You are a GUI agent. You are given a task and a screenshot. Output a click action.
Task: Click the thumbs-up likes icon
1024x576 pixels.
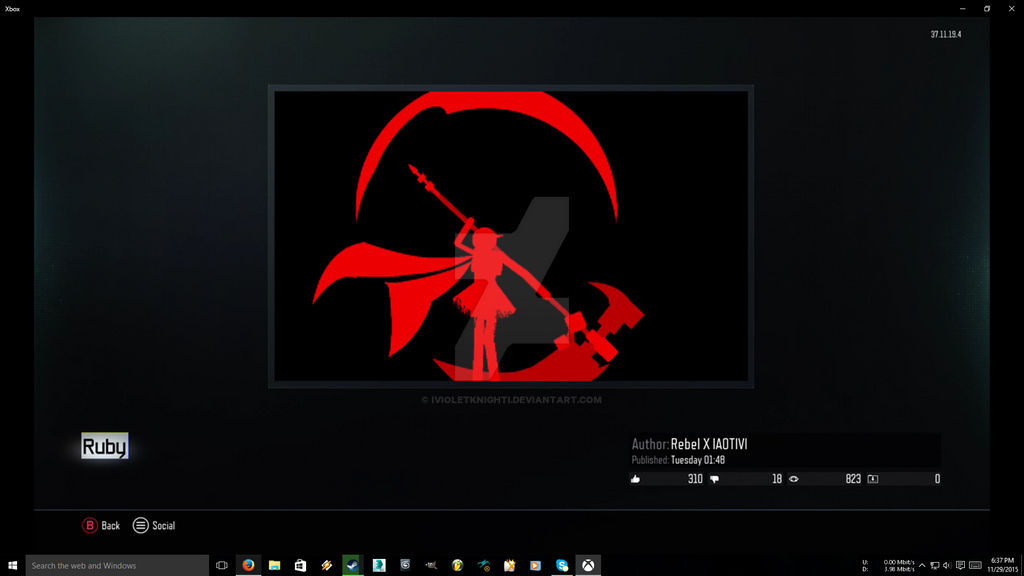[635, 479]
